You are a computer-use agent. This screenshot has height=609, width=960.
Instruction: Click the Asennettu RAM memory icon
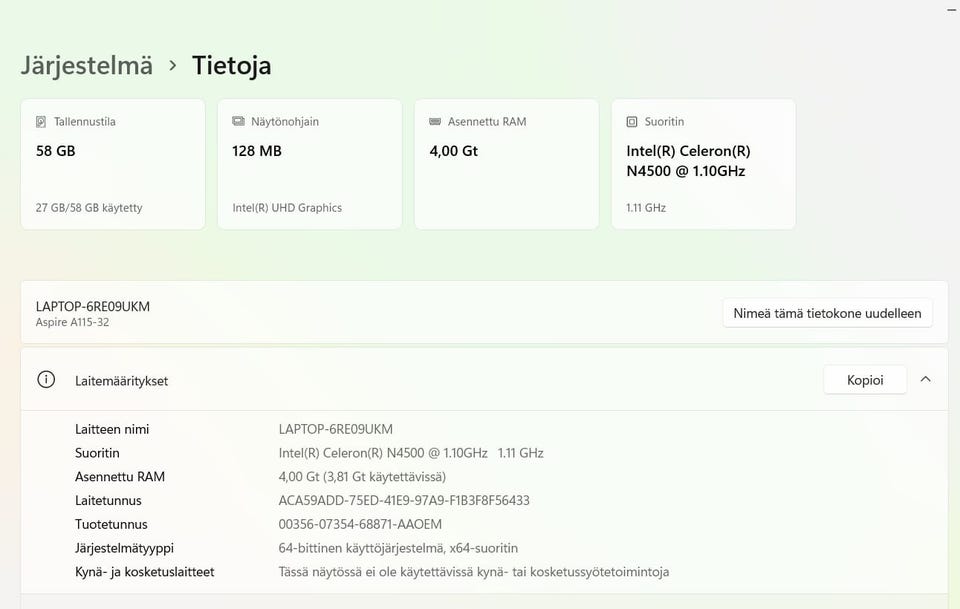click(x=435, y=122)
